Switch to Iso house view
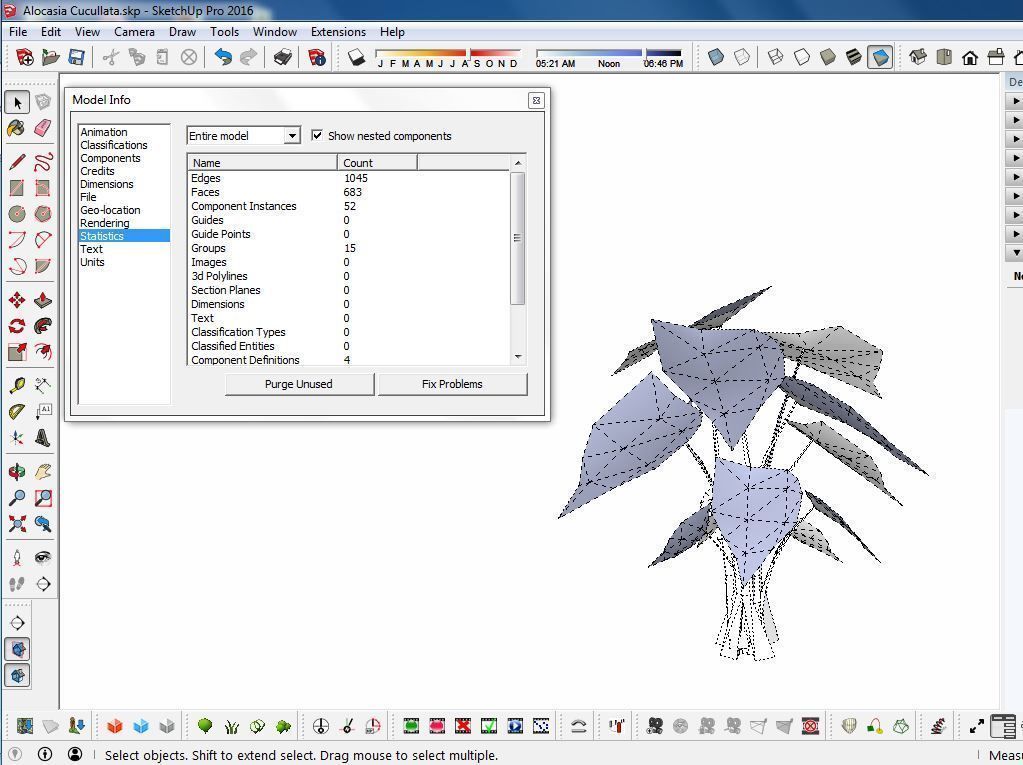This screenshot has width=1023, height=765. point(918,57)
